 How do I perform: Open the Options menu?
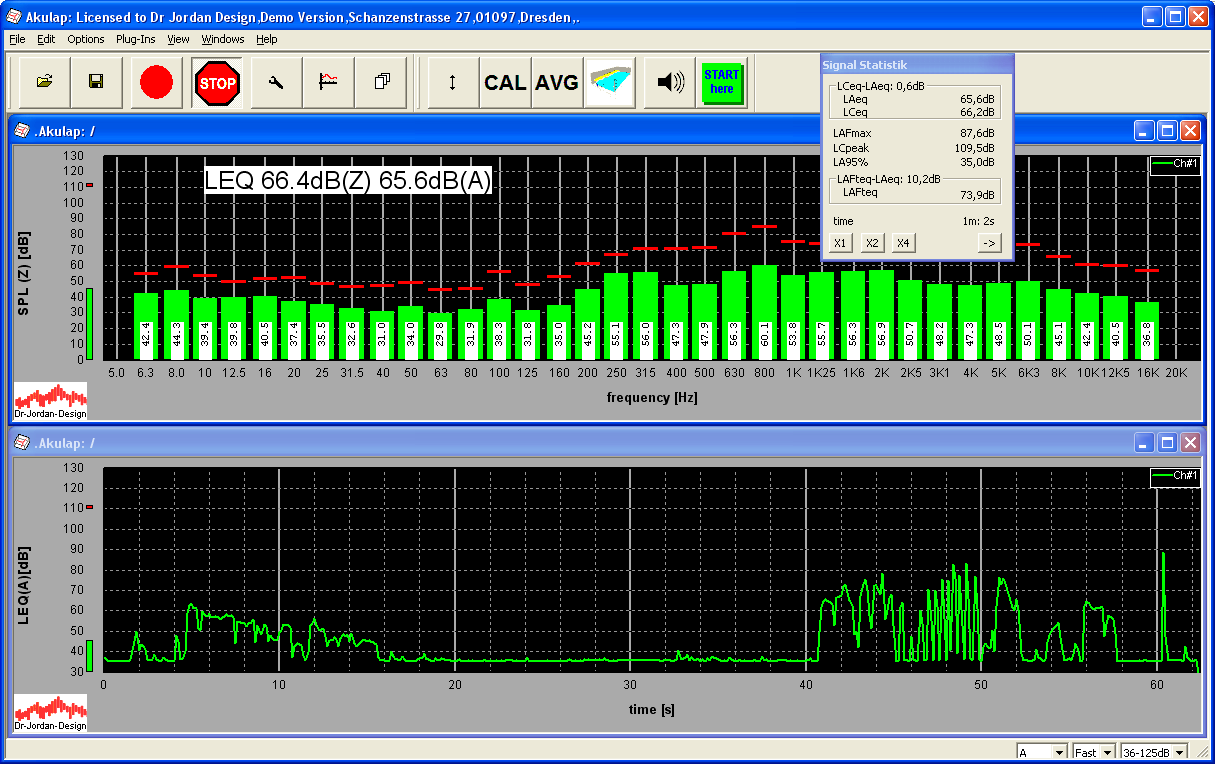click(86, 39)
